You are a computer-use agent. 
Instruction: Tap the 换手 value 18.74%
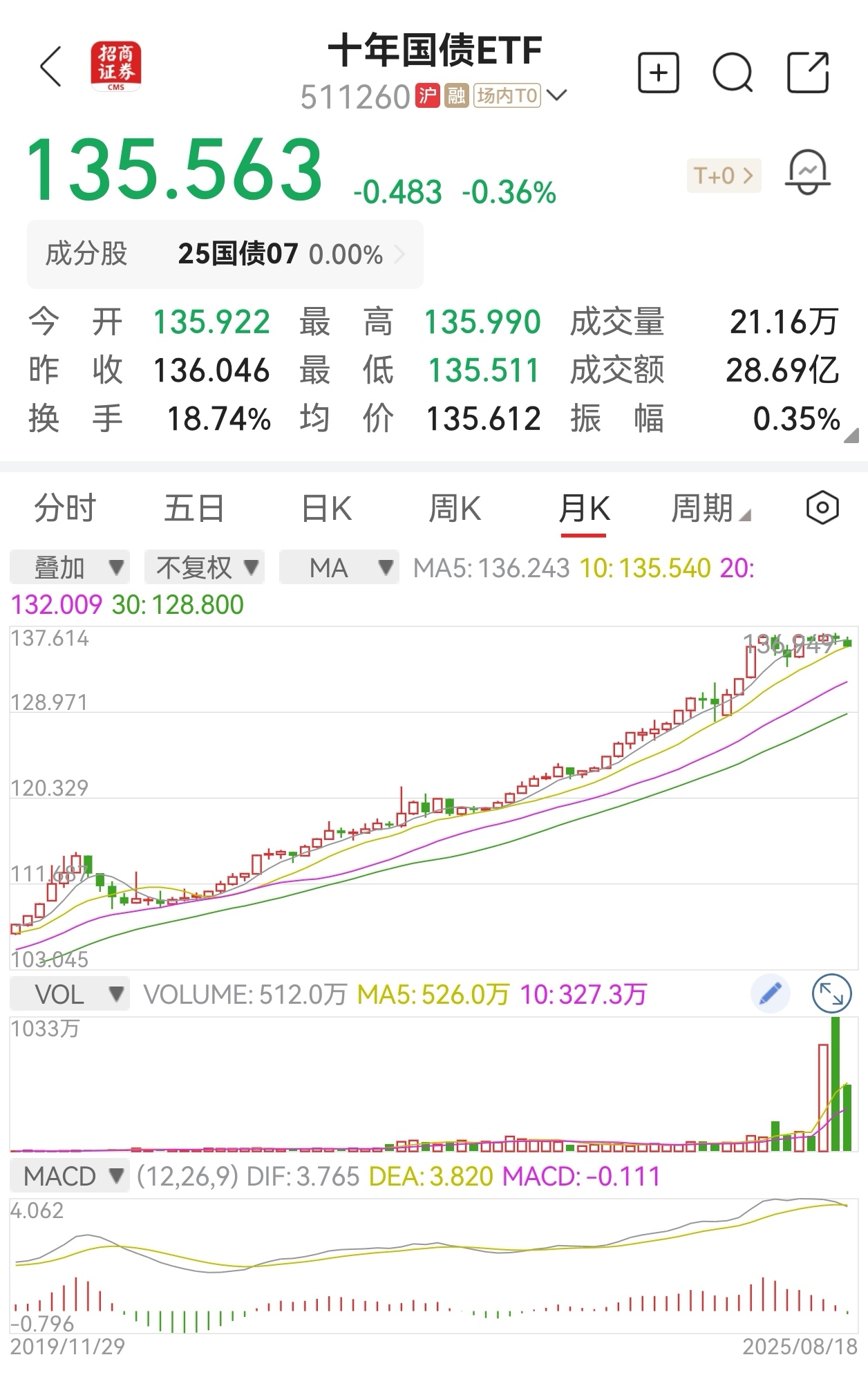click(219, 419)
